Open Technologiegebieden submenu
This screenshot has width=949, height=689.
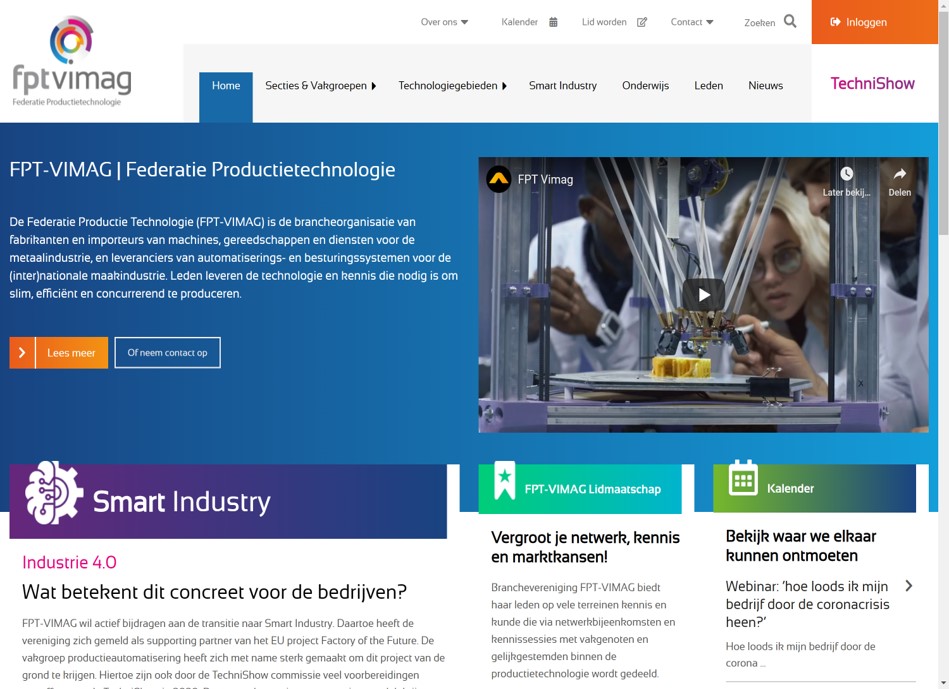(452, 85)
